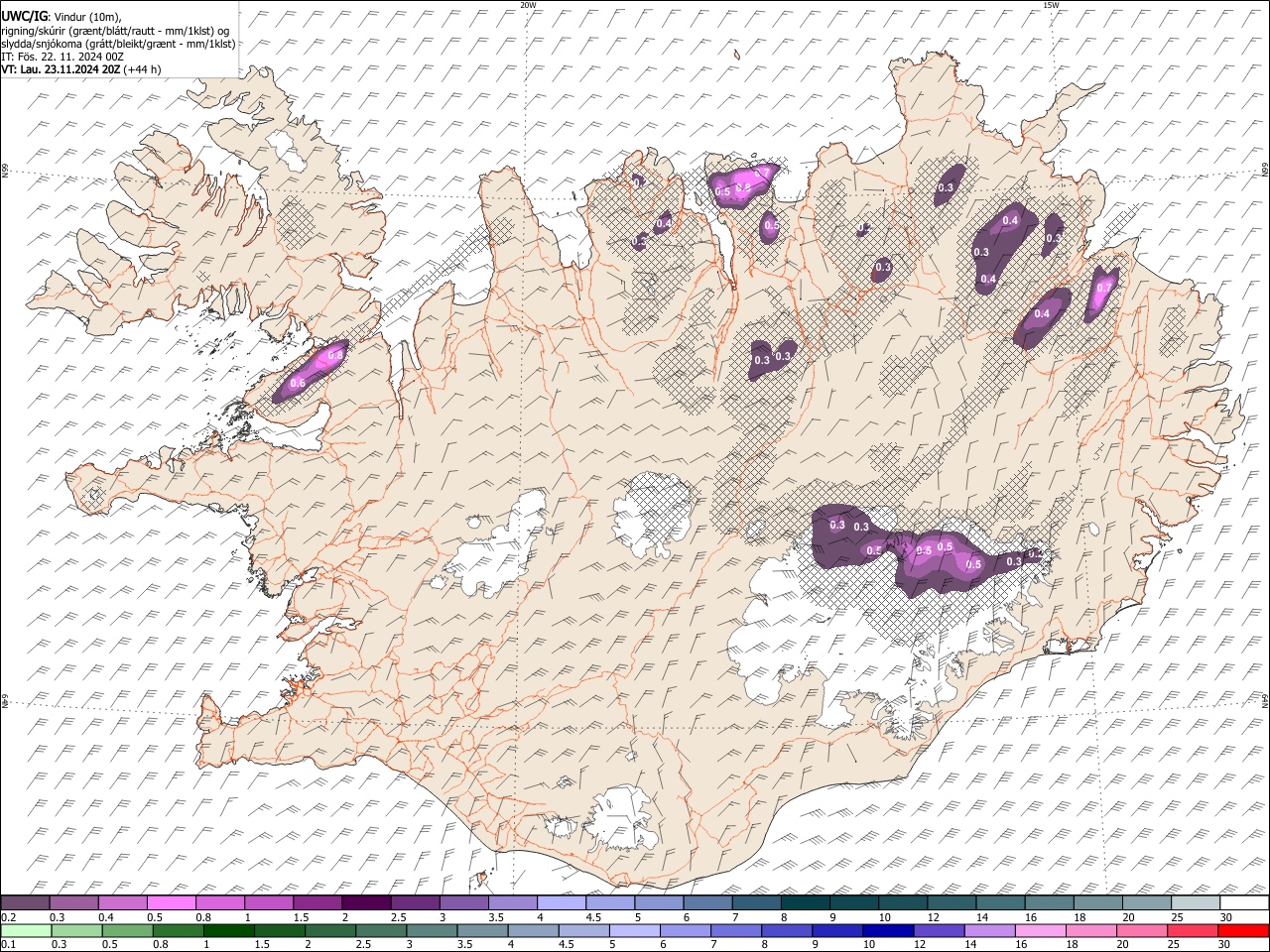Select the 1 mm swatch in the upper purple scale
1270x952 pixels.
[269, 902]
